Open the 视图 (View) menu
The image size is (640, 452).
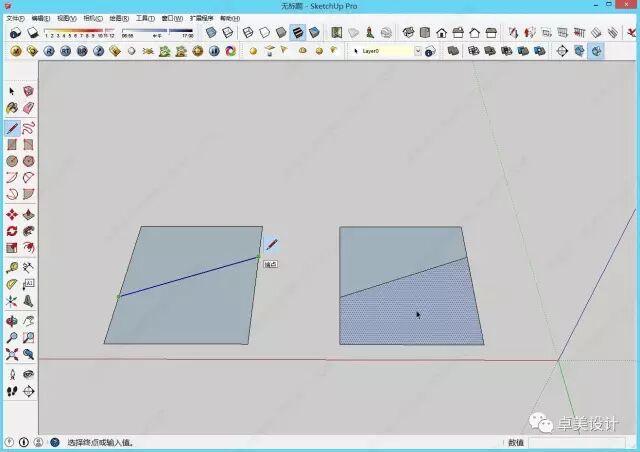(x=67, y=18)
